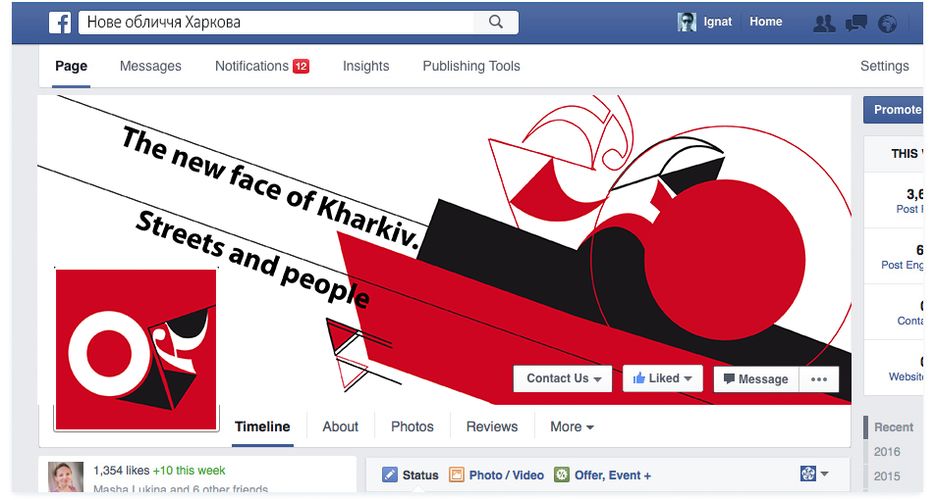Screen dimensions: 935x500
Task: Toggle the Liked button
Action: (662, 379)
